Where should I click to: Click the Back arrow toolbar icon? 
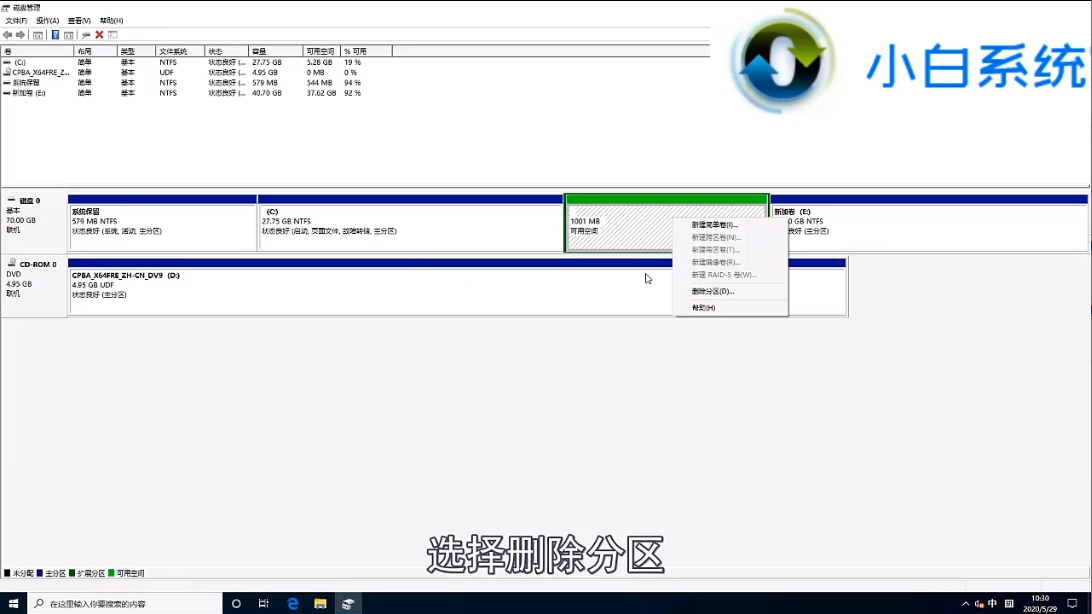[7, 35]
